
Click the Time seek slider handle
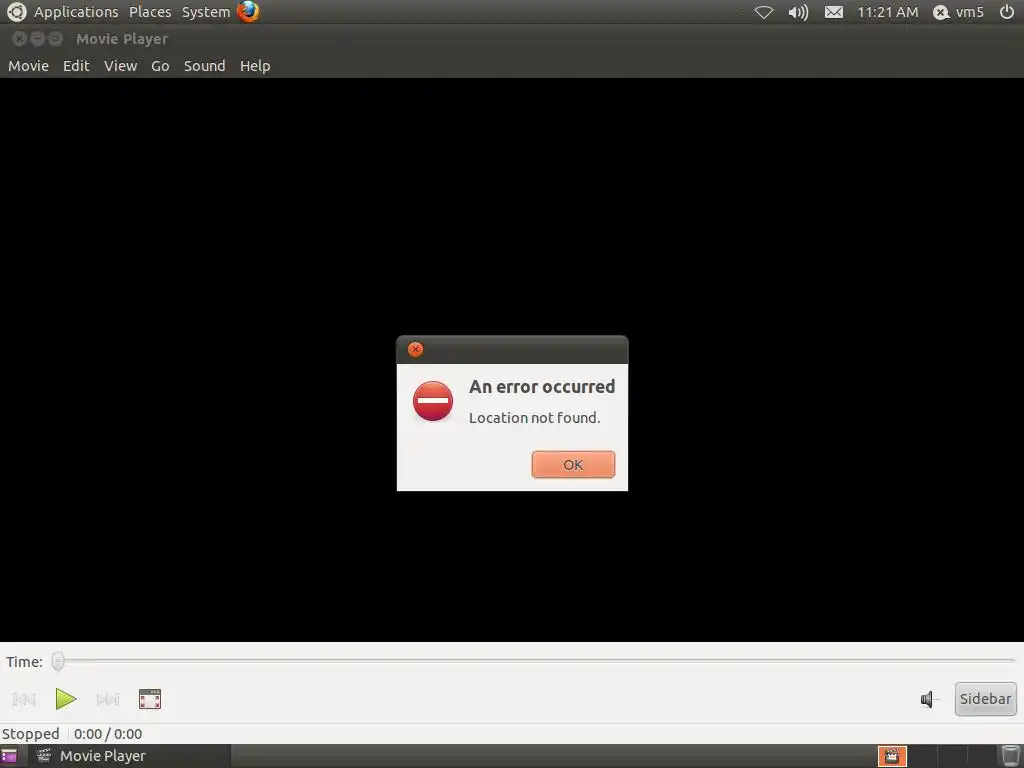(x=58, y=661)
